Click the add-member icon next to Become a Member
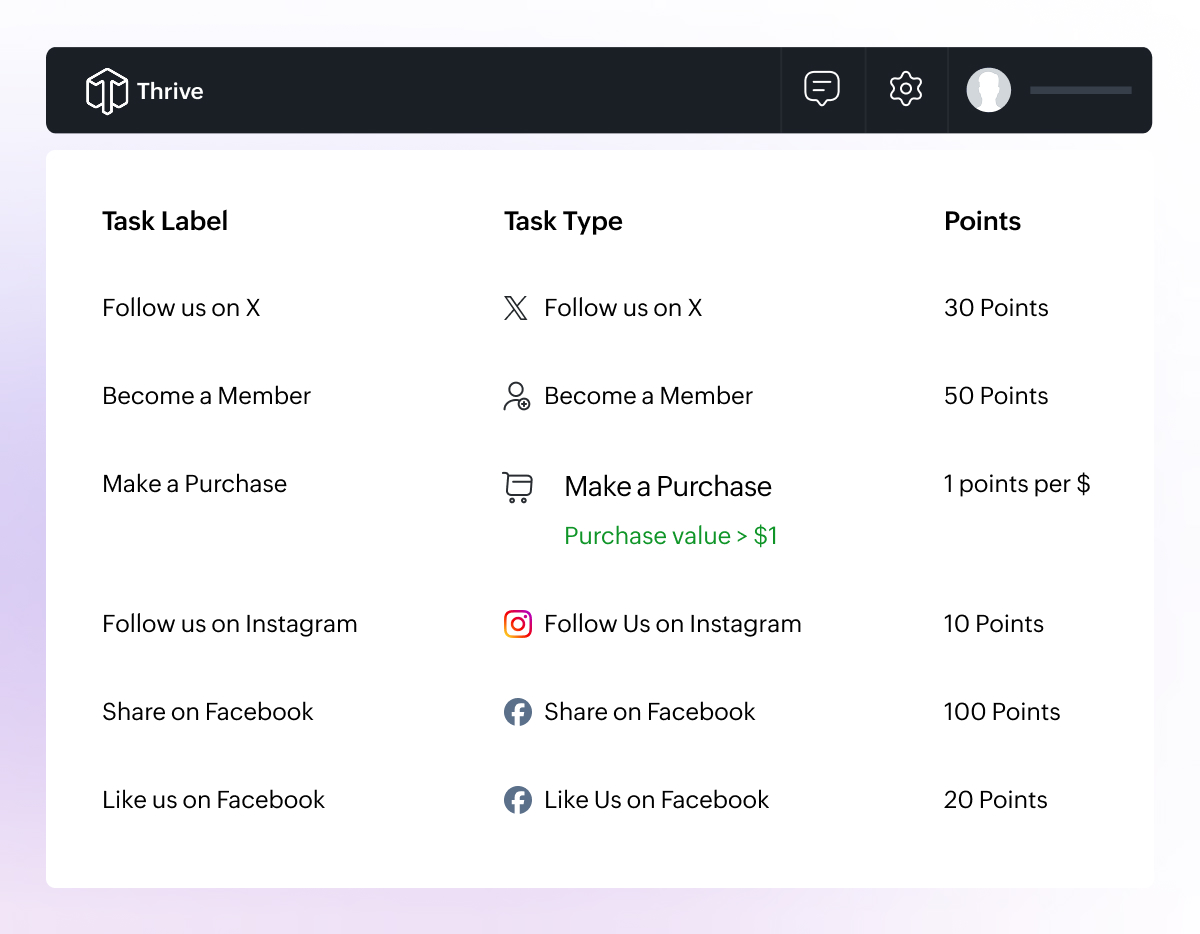This screenshot has height=934, width=1200. pos(515,396)
